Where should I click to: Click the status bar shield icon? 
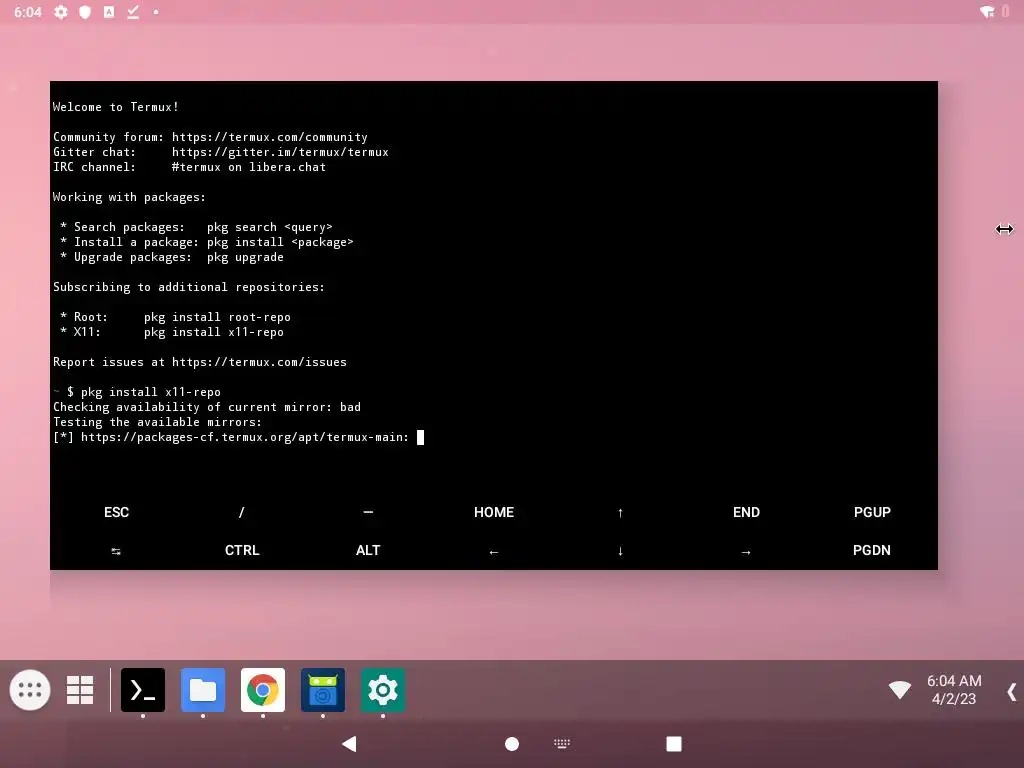click(x=85, y=12)
